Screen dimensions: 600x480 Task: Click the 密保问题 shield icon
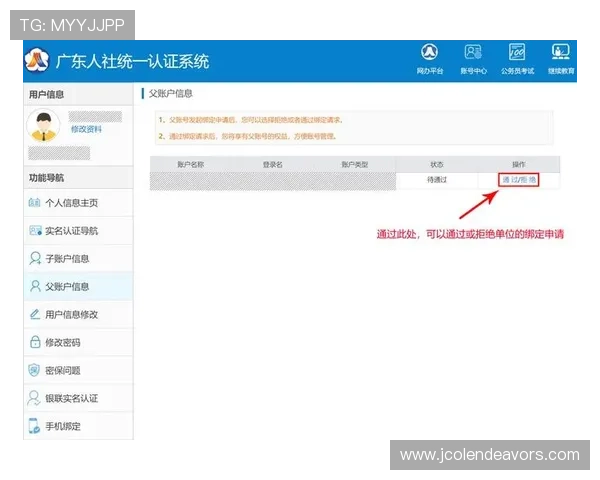pyautogui.click(x=34, y=370)
